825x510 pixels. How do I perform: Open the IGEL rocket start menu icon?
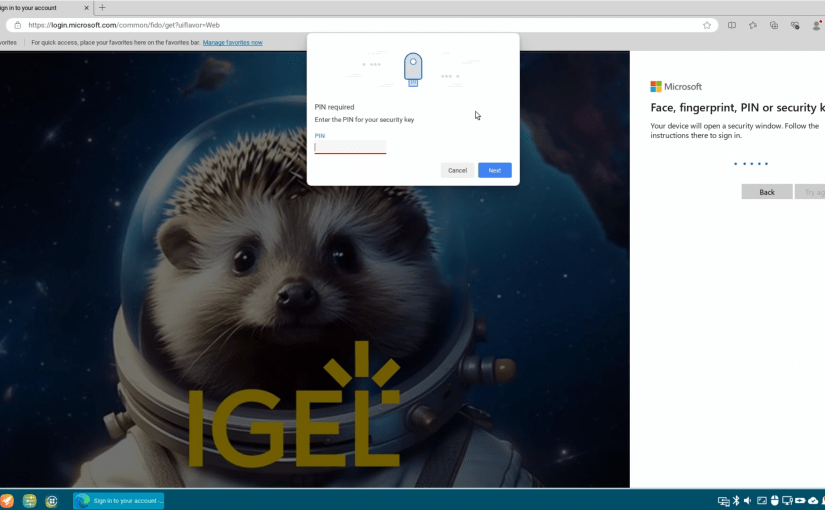tap(8, 501)
